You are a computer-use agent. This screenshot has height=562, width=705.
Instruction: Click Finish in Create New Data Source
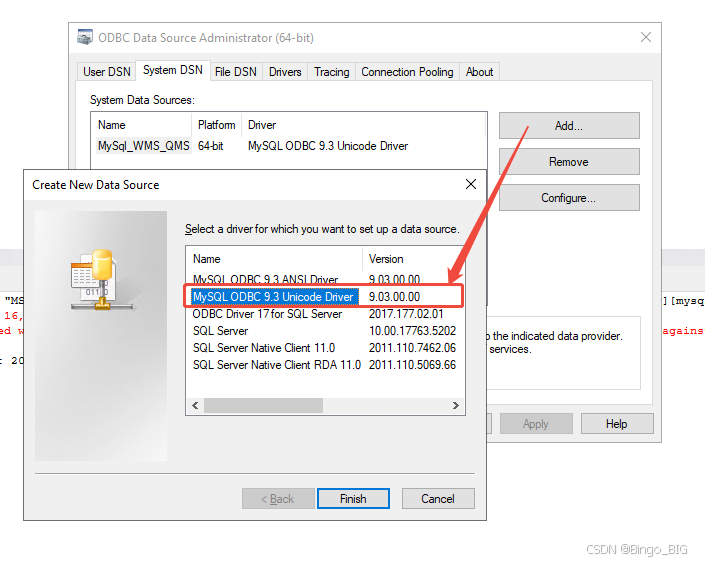pyautogui.click(x=353, y=499)
